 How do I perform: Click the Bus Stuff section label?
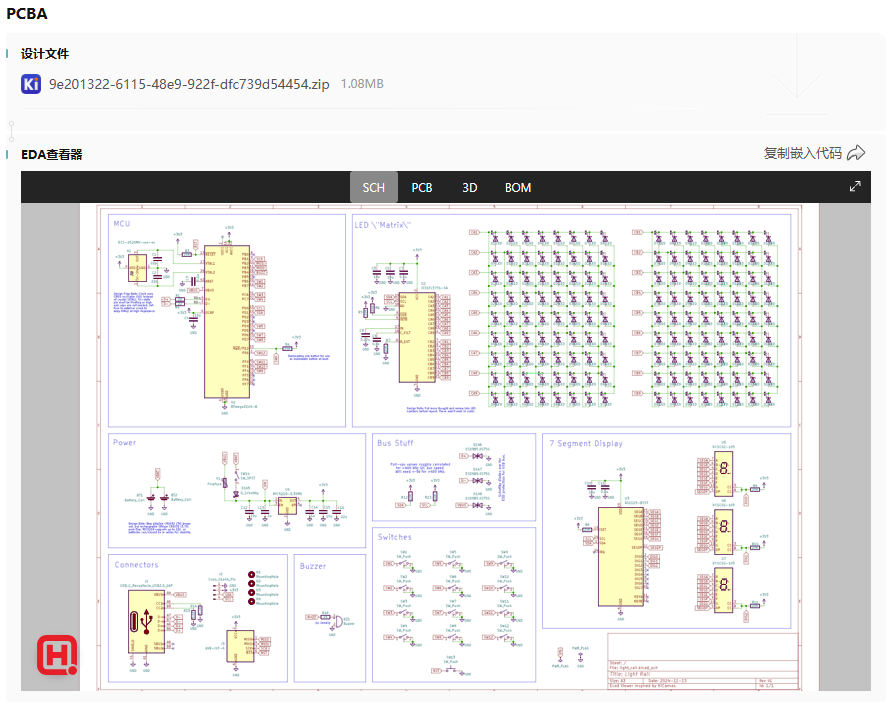395,443
